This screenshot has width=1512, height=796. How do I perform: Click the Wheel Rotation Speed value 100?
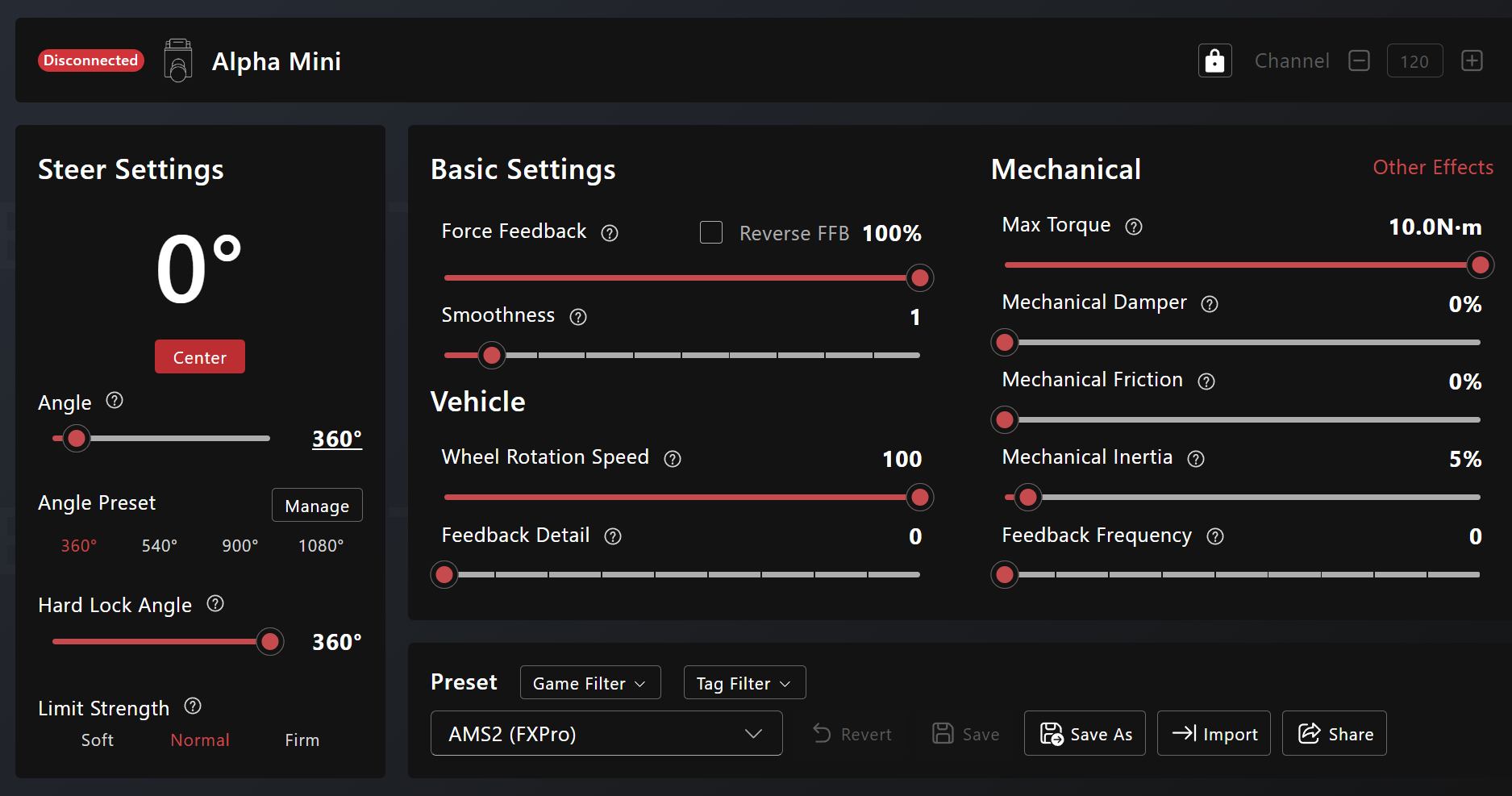click(x=902, y=459)
